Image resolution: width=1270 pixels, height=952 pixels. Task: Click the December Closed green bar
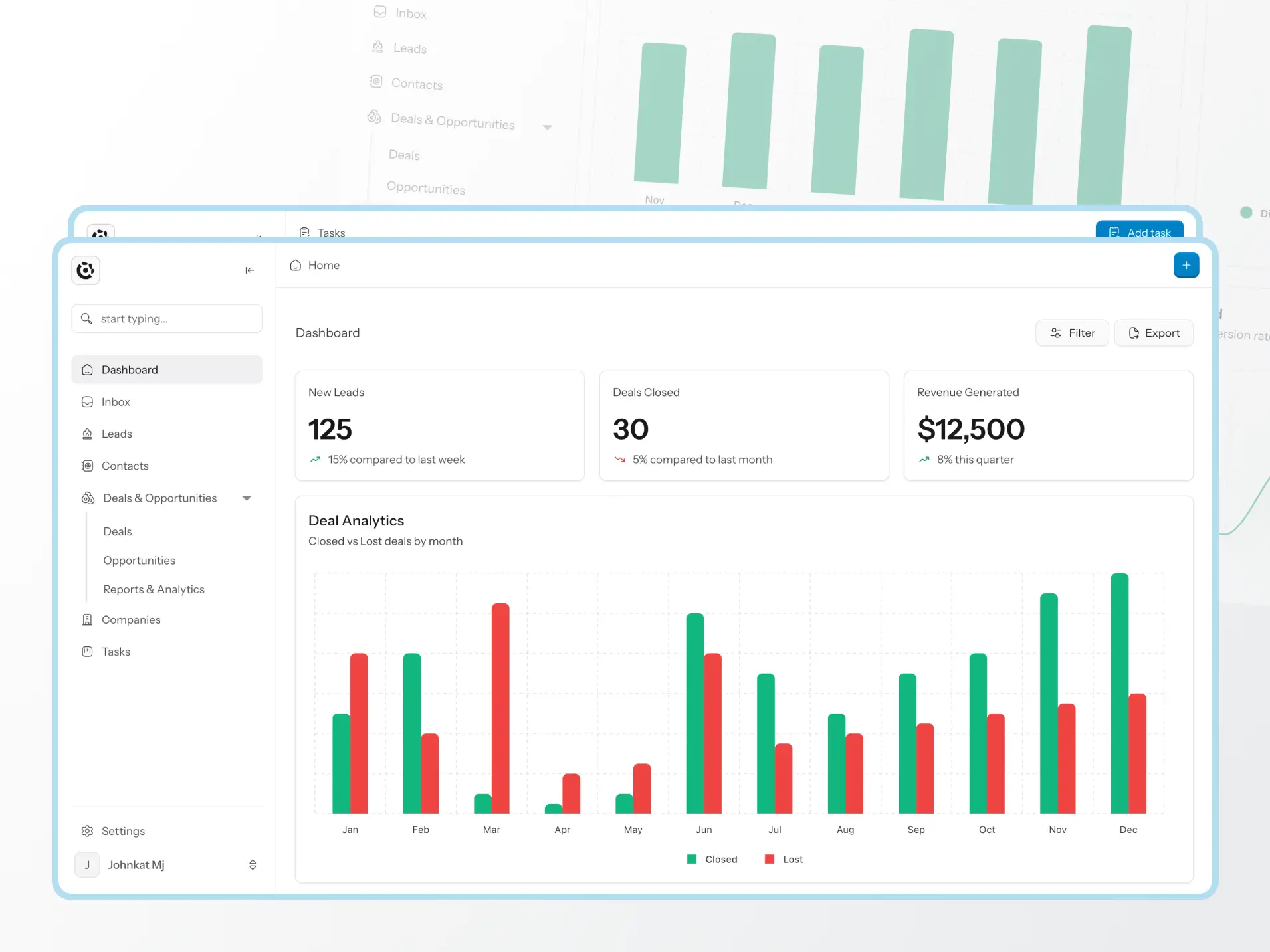click(1120, 694)
